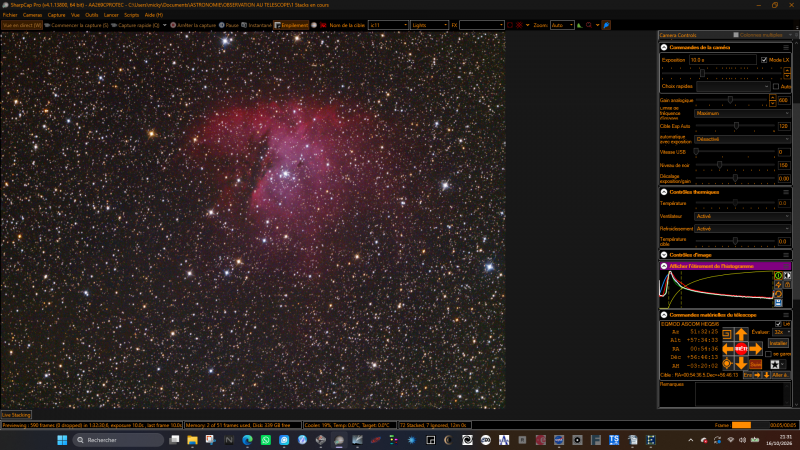Open the Désactivé auto exposure dropdown
This screenshot has width=800, height=450.
(742, 139)
